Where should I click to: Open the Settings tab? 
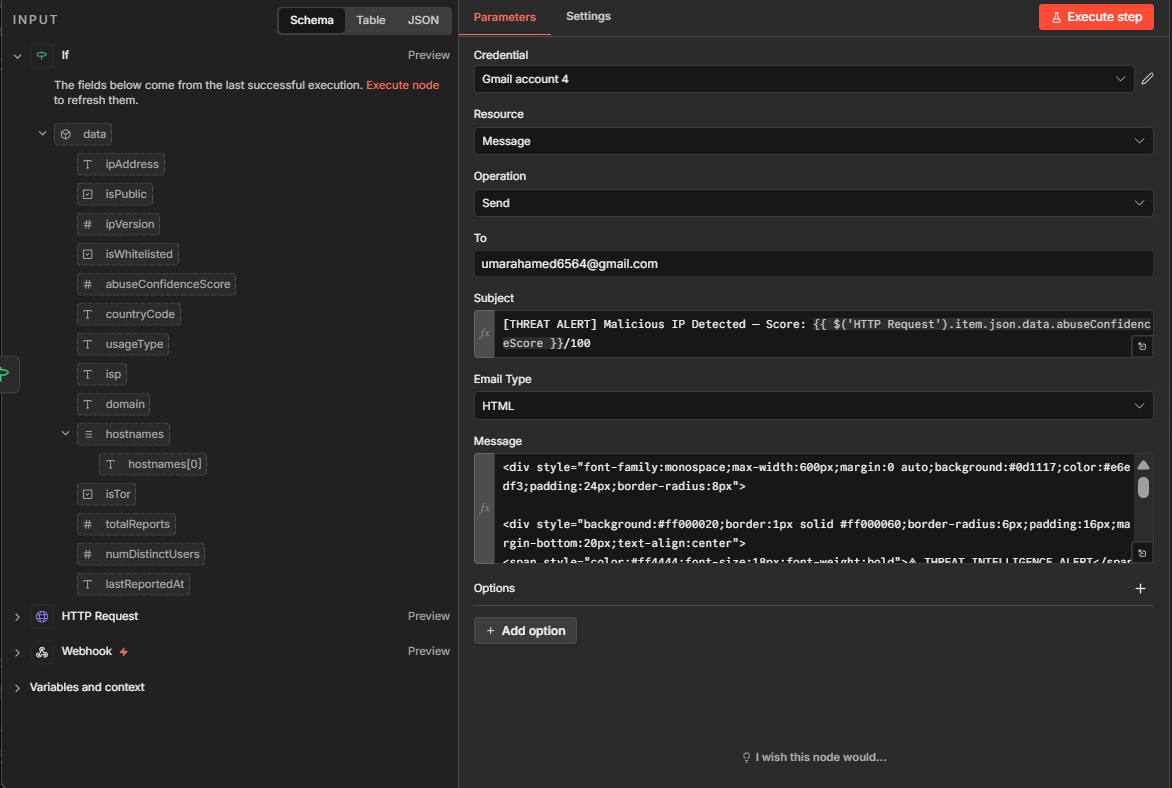click(588, 17)
